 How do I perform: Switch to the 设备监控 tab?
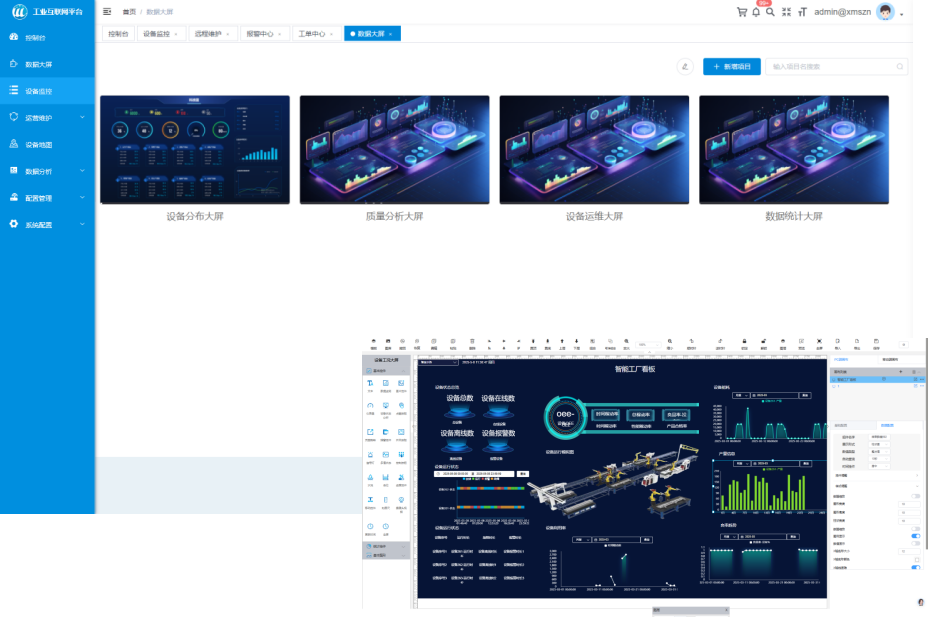coord(160,34)
